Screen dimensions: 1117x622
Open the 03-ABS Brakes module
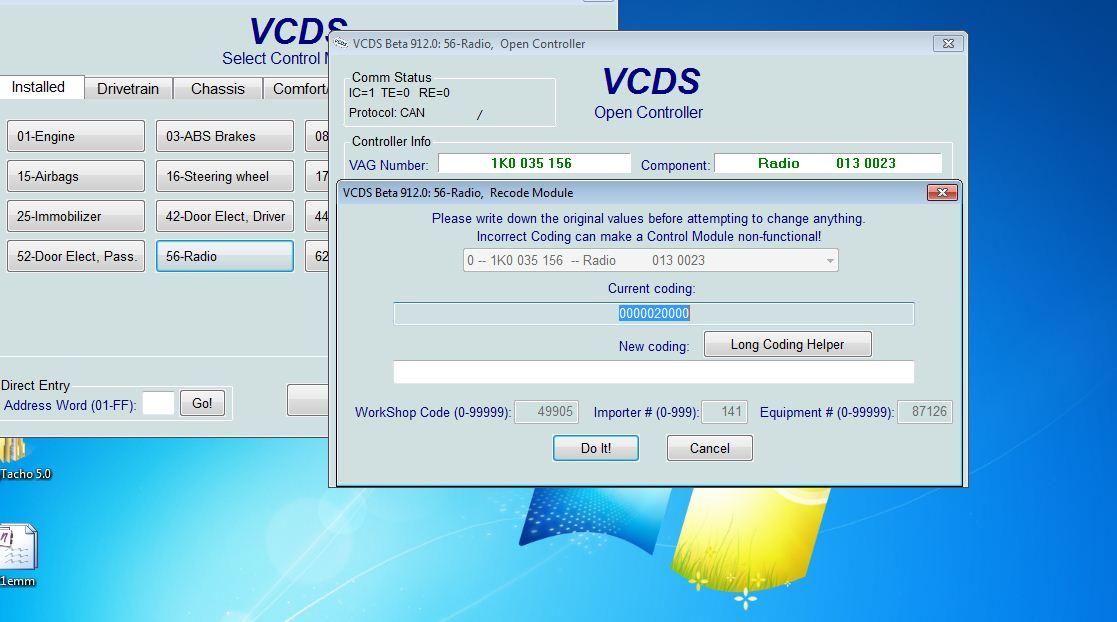[x=225, y=137]
